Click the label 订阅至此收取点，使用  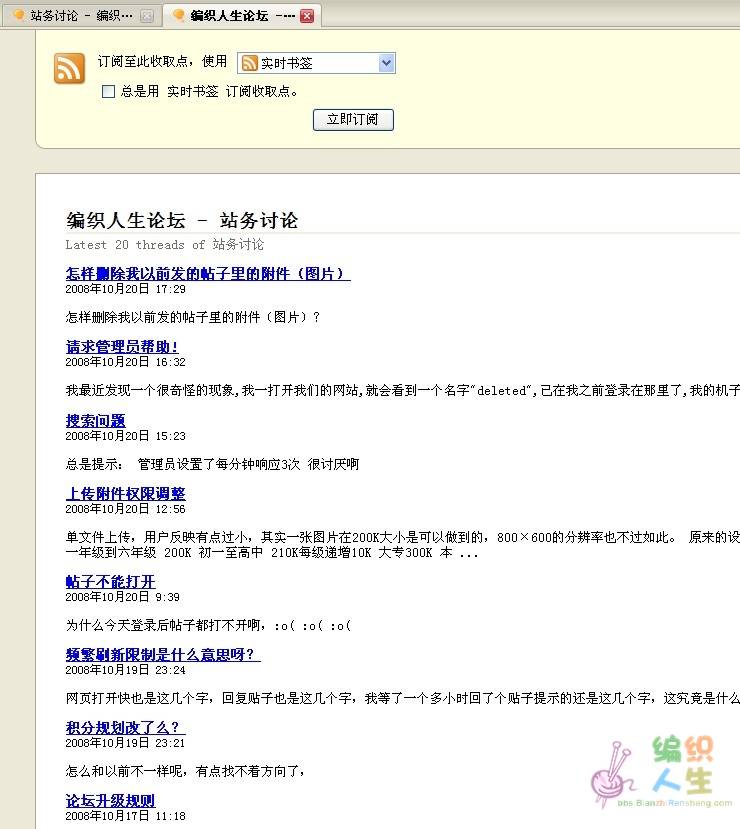[x=162, y=61]
